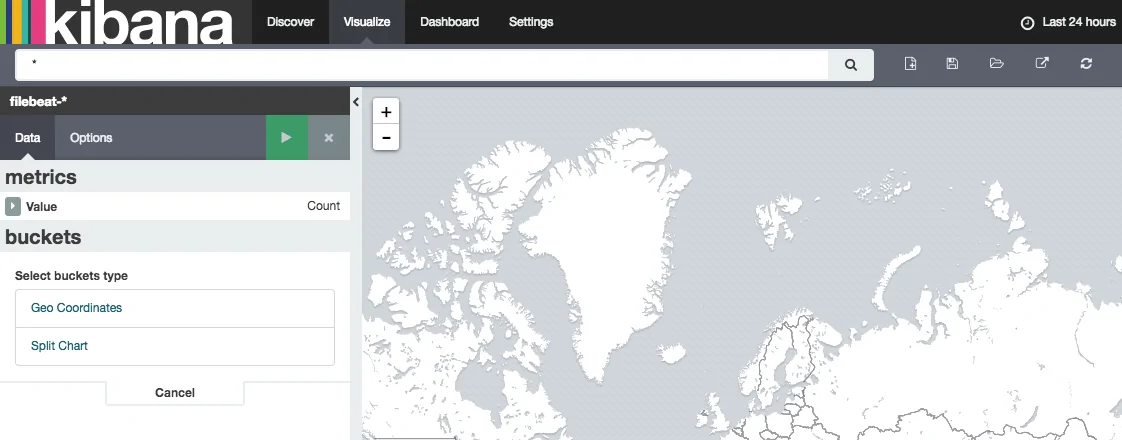Screen dimensions: 1122x440
Task: Refresh using the circular arrows icon
Action: (1086, 64)
